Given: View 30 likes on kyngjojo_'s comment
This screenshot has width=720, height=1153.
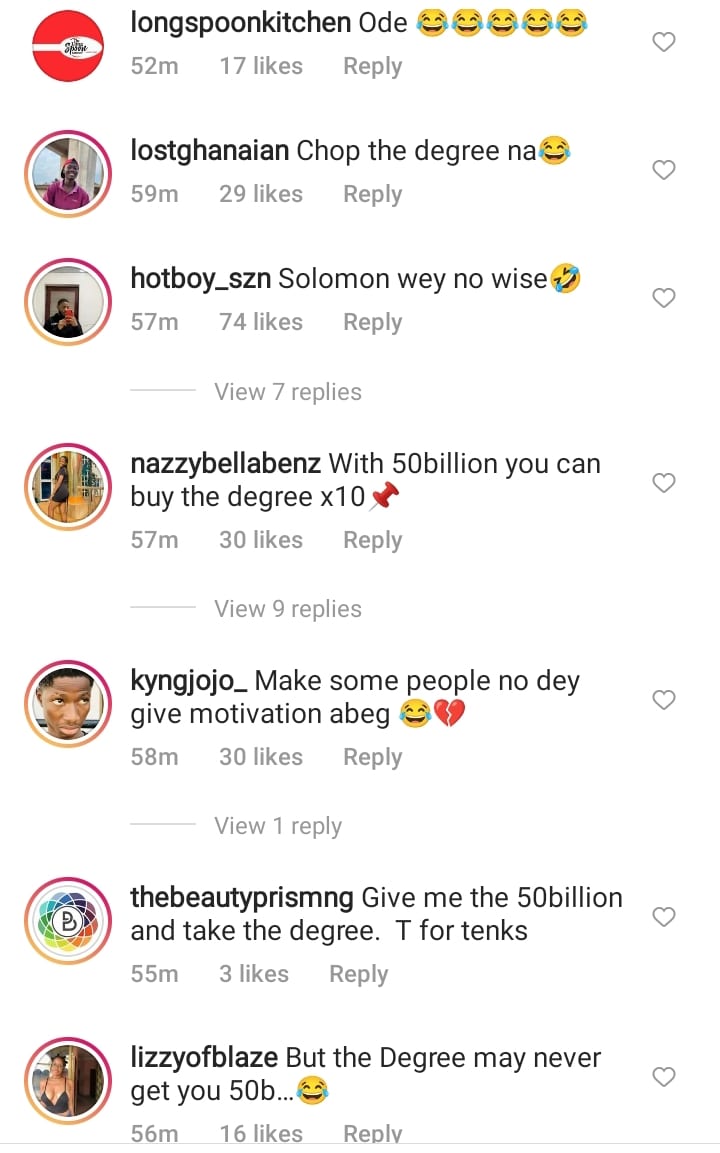Looking at the screenshot, I should pos(261,757).
